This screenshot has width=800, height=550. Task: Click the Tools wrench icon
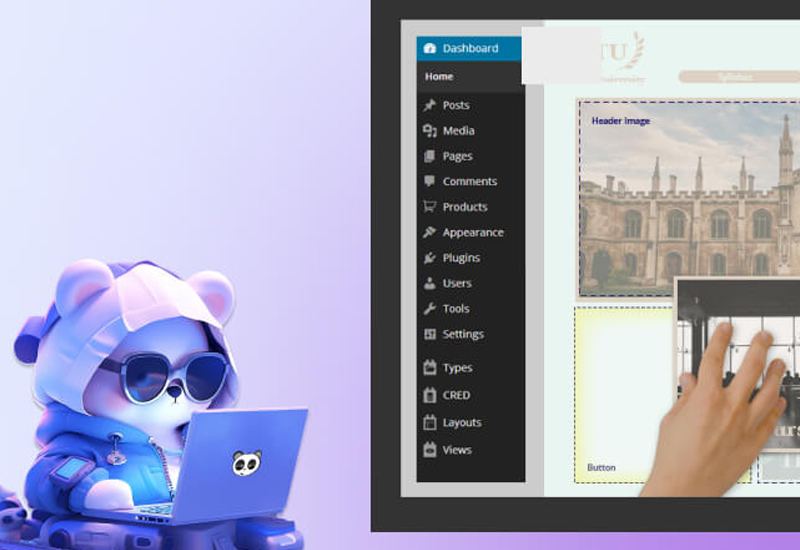point(430,309)
